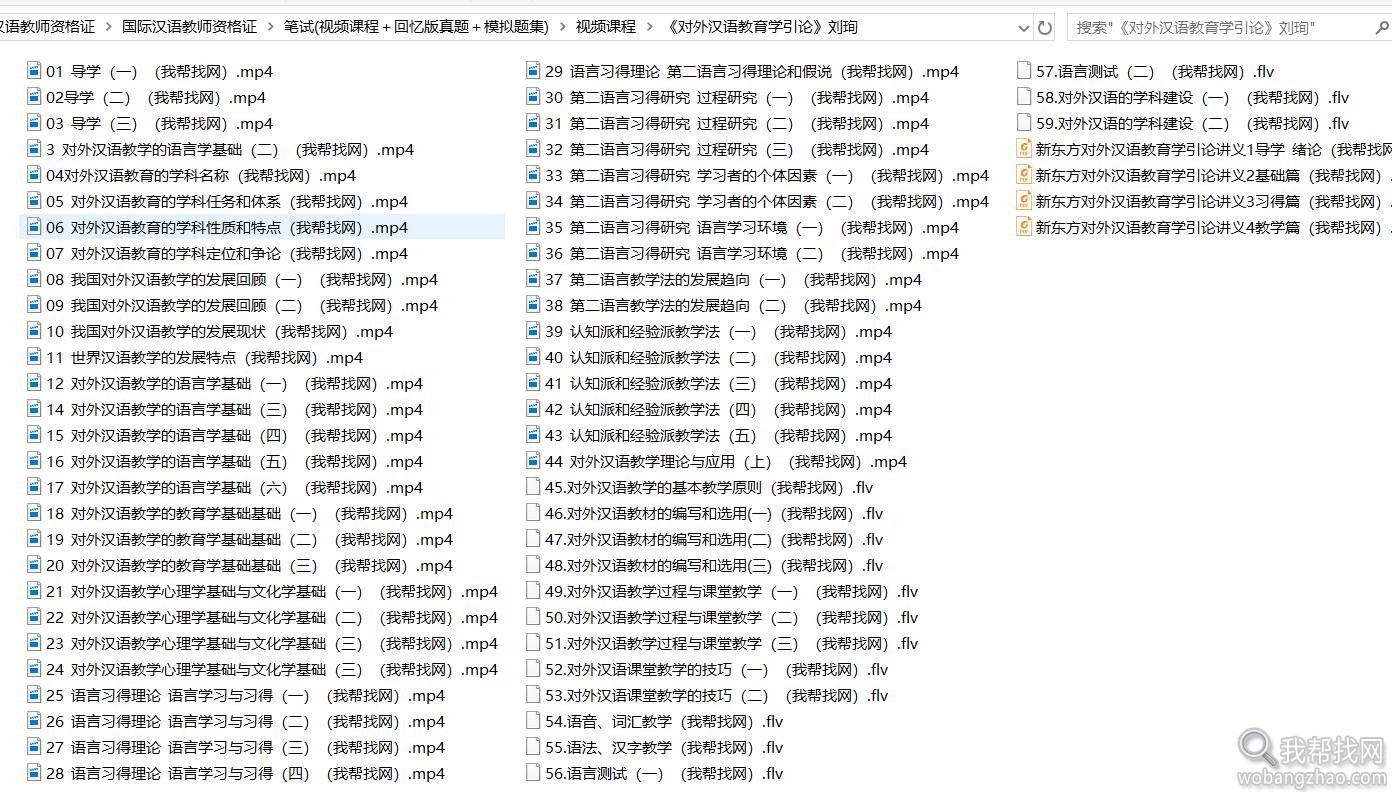Select 32 第二语言习得研究 过程研究（三）.mp4
Screen dimensions: 1392x797
coord(737,149)
